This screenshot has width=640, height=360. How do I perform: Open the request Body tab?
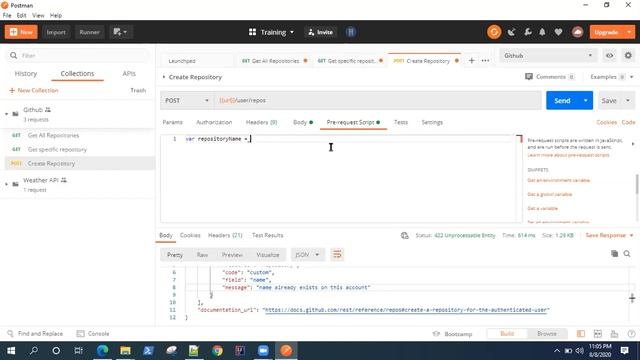(302, 122)
